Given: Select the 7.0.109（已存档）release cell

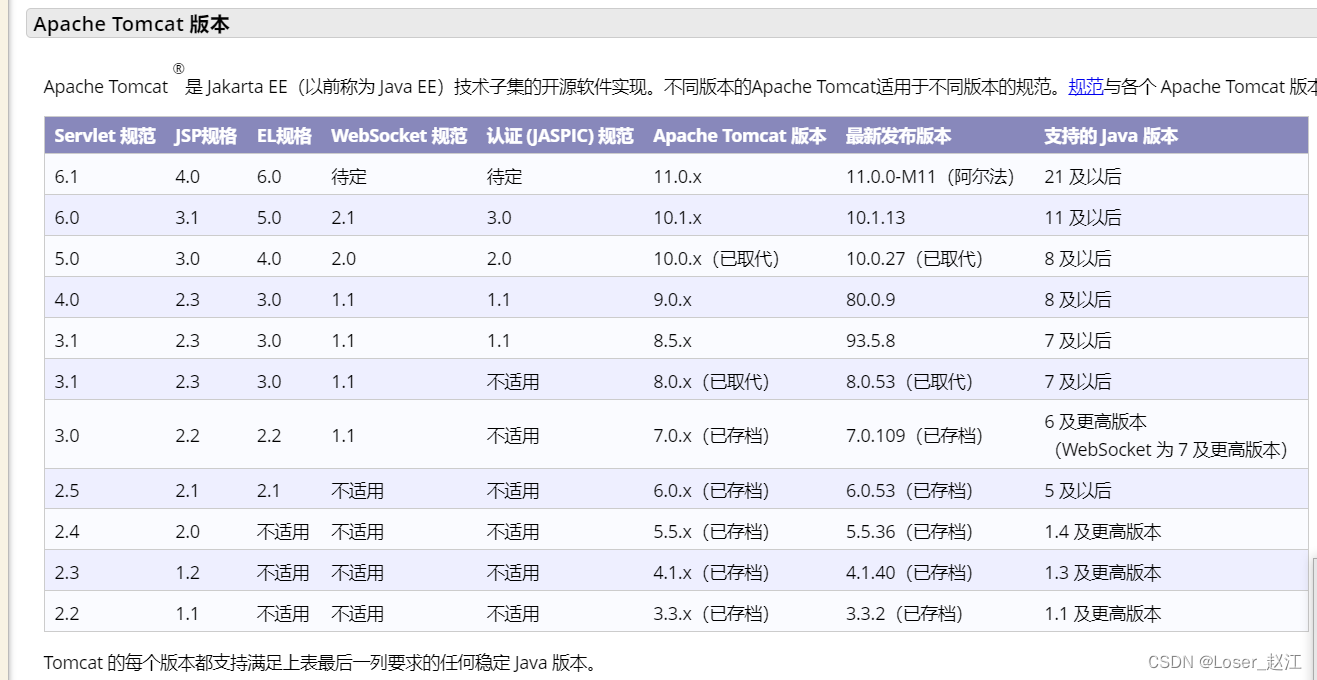Looking at the screenshot, I should (x=914, y=436).
